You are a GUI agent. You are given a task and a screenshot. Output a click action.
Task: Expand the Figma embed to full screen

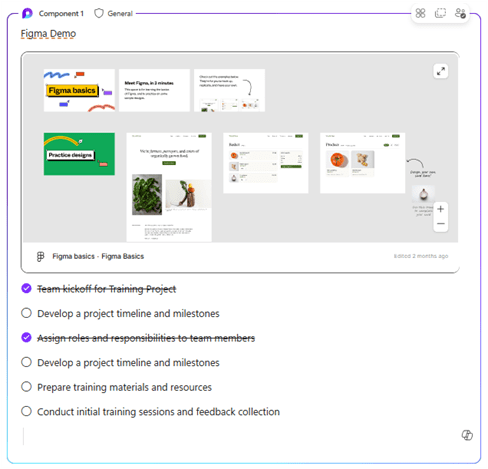pos(441,71)
